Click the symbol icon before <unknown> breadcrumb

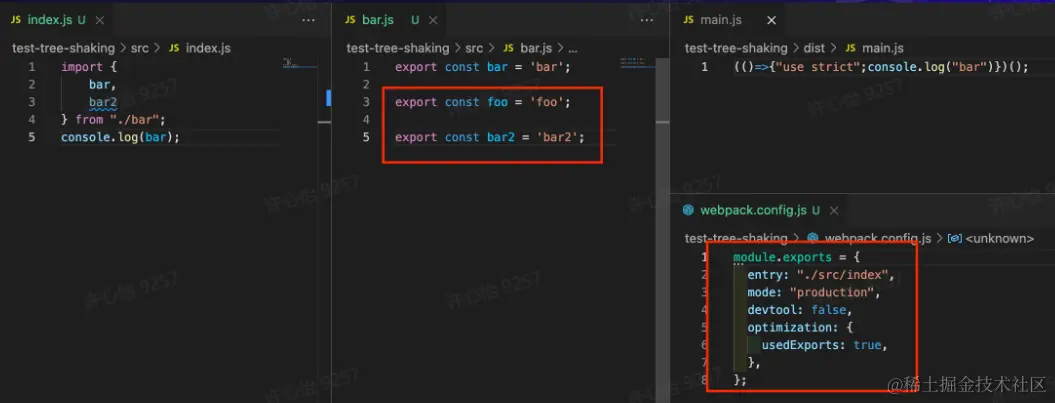click(x=955, y=238)
